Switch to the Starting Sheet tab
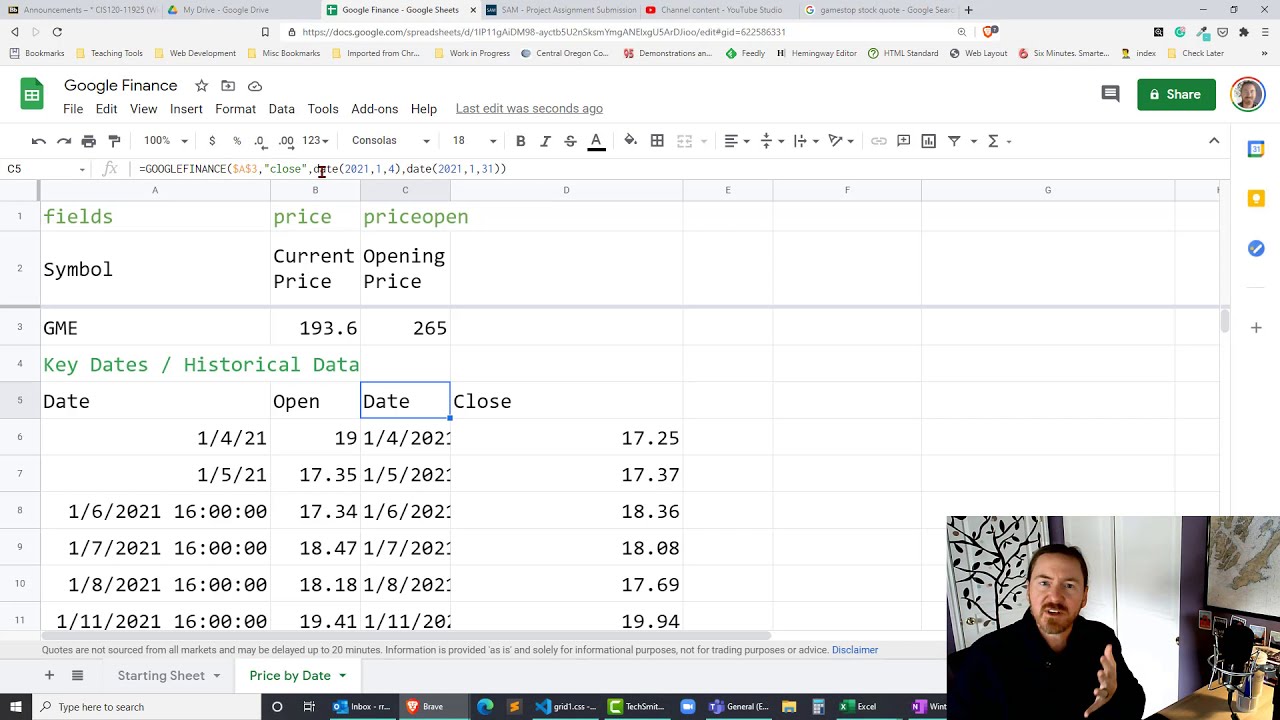Viewport: 1280px width, 720px height. [x=161, y=676]
